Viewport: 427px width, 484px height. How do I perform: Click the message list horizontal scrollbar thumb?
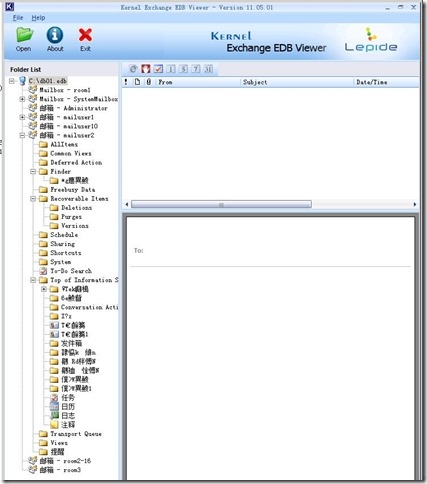[221, 204]
